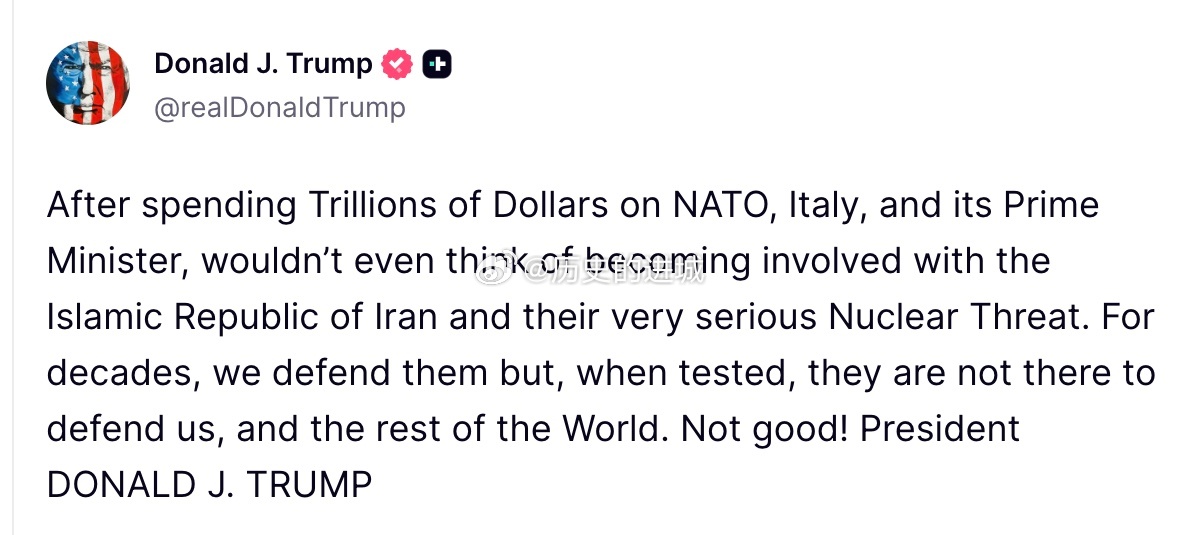Click the red verified checkmark badge
The width and height of the screenshot is (1182, 535).
point(397,64)
